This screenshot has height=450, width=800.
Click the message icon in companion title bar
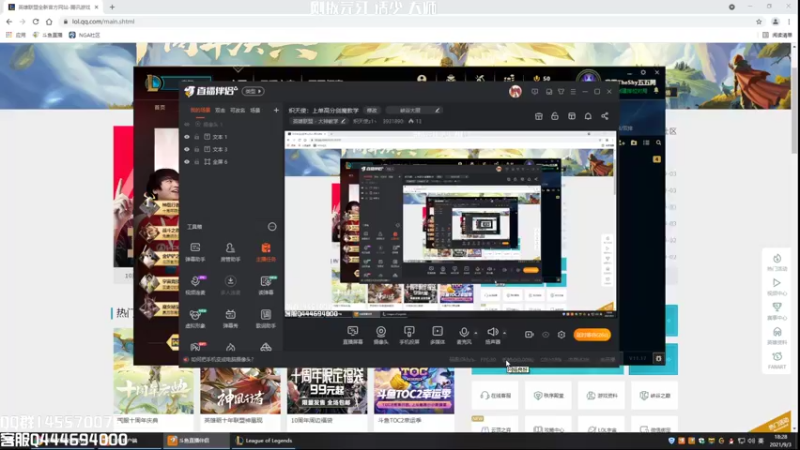[534, 92]
